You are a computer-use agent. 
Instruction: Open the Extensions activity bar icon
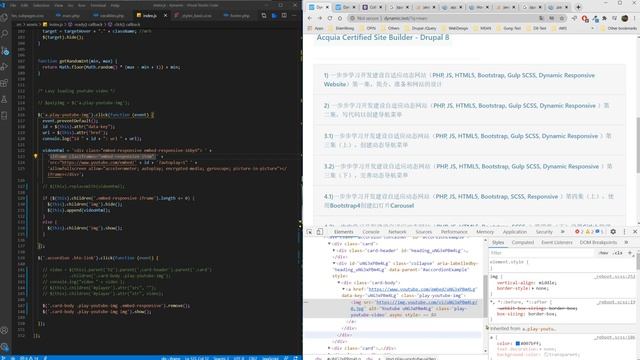coord(4,83)
